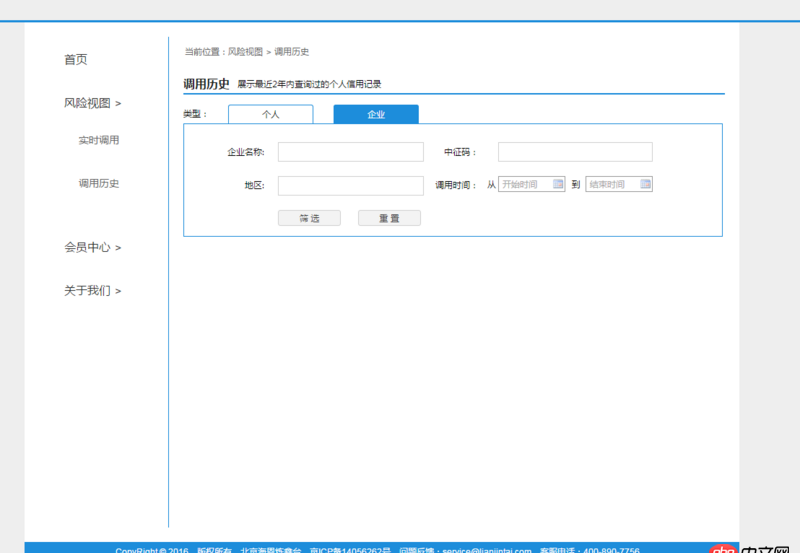Image resolution: width=800 pixels, height=553 pixels.
Task: Select the 企业 tab
Action: (376, 114)
